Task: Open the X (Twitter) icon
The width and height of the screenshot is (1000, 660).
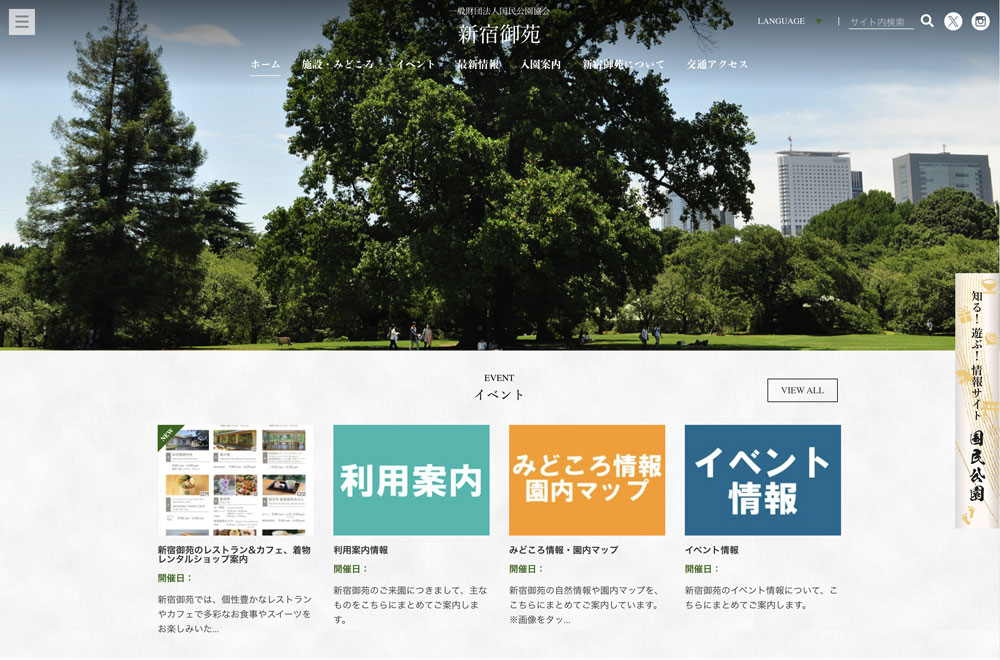Action: 953,22
